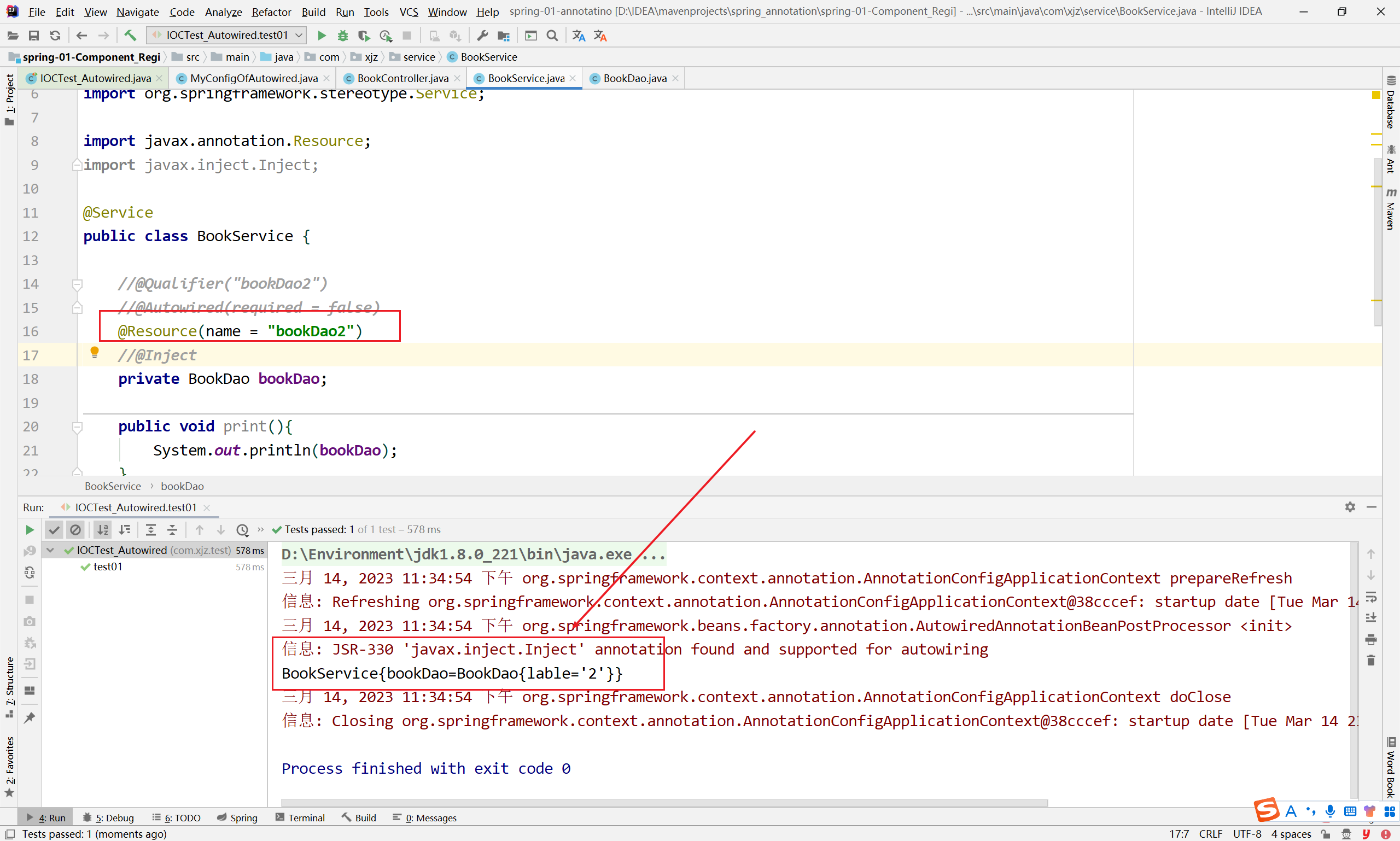Open the Terminal tool window
1400x841 pixels.
(x=300, y=818)
